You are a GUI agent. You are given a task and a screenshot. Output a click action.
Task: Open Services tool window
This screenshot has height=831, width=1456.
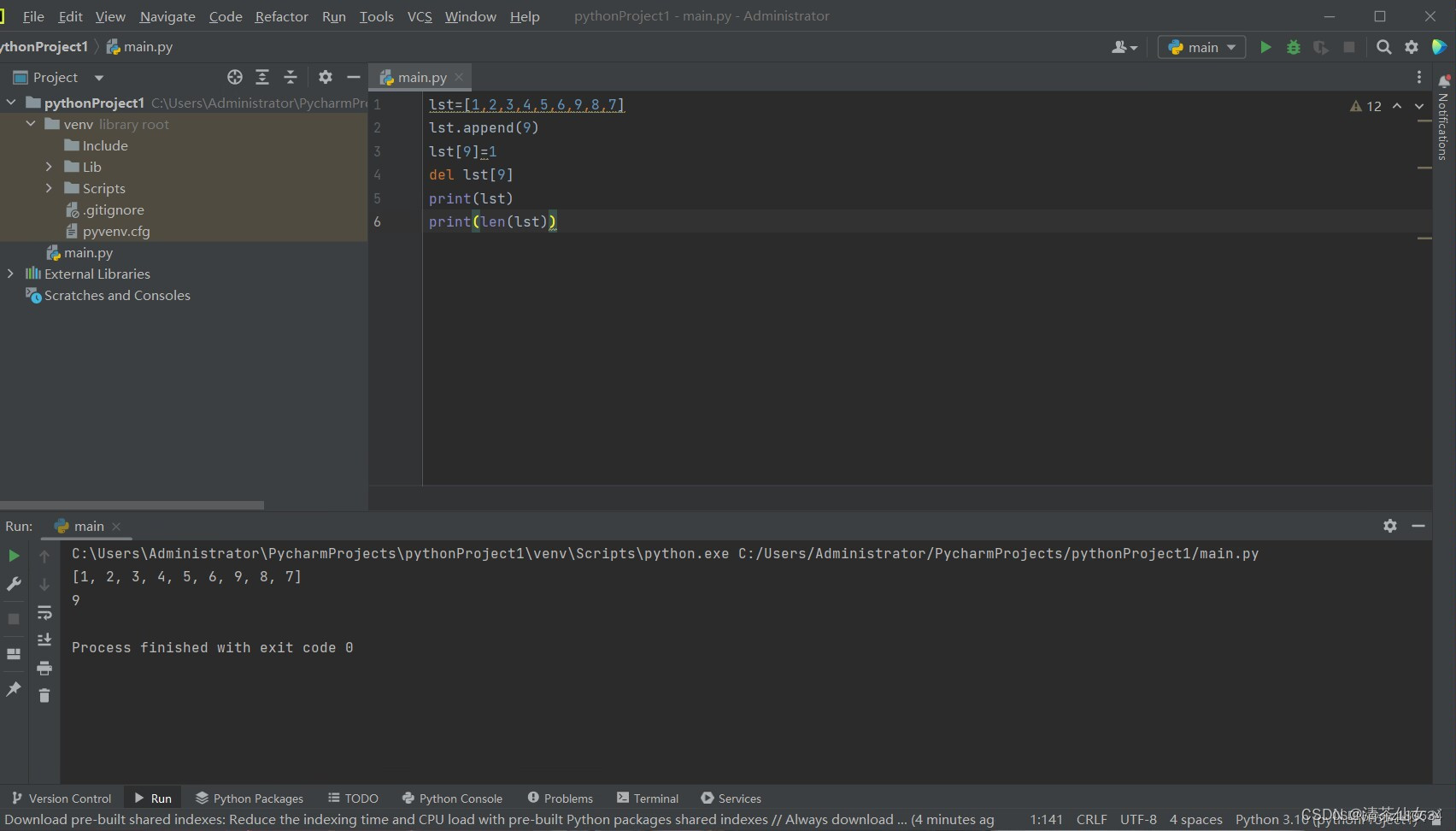point(731,798)
